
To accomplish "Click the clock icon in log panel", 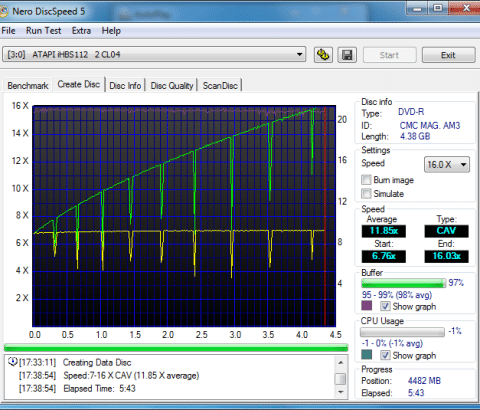I will tap(12, 362).
